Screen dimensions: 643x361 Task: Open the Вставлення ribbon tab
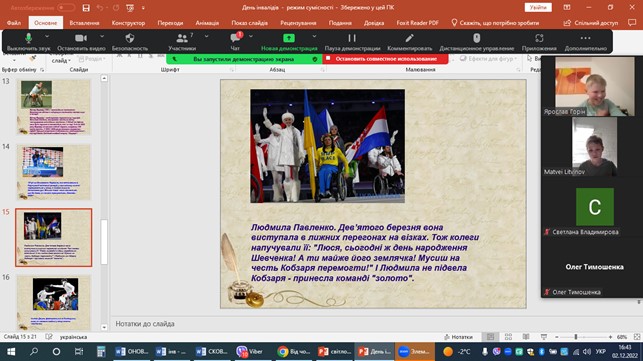(84, 23)
